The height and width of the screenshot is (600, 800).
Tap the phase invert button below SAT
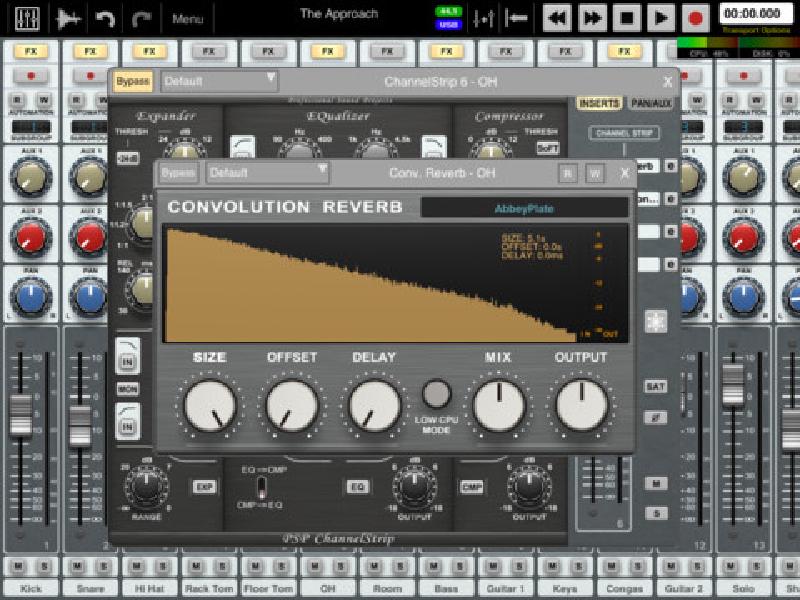(x=656, y=418)
